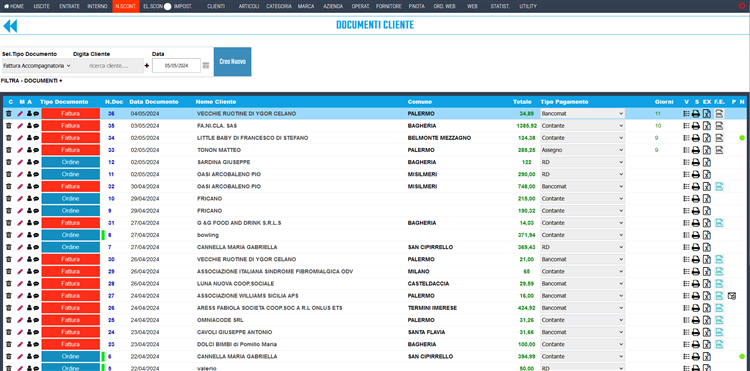This screenshot has height=371, width=750.
Task: Print OMNIACODE SRL document 25
Action: (696, 320)
